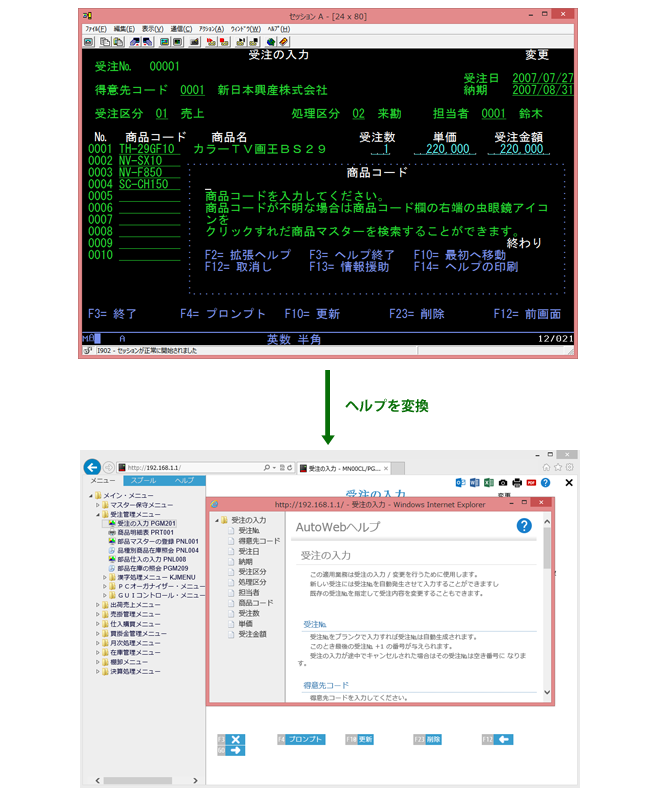This screenshot has width=650, height=800.
Task: Select 得意先コード in help topic tree
Action: click(x=258, y=541)
